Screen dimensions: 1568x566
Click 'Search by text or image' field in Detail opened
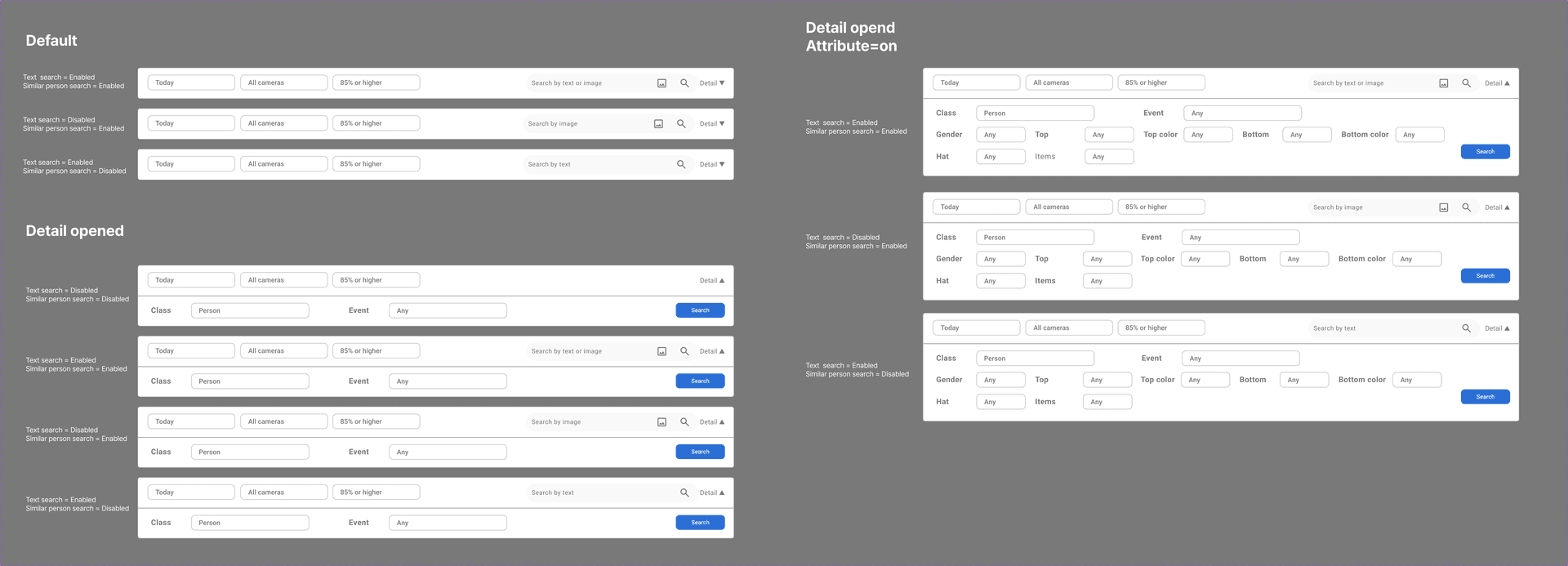click(588, 351)
